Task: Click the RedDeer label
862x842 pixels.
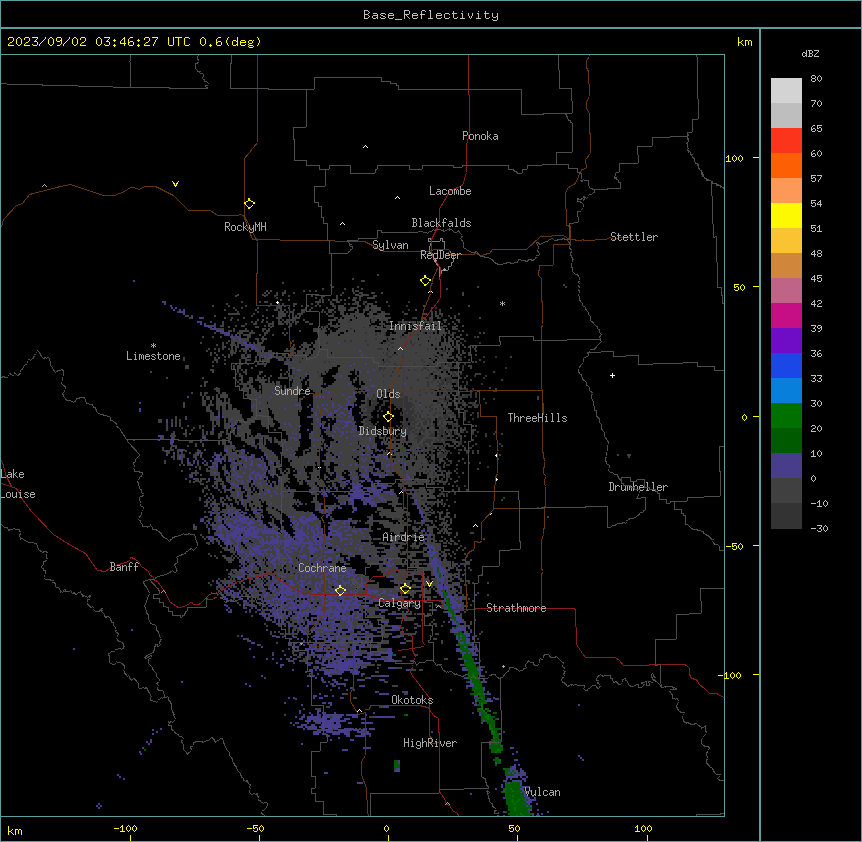Action: coord(440,255)
